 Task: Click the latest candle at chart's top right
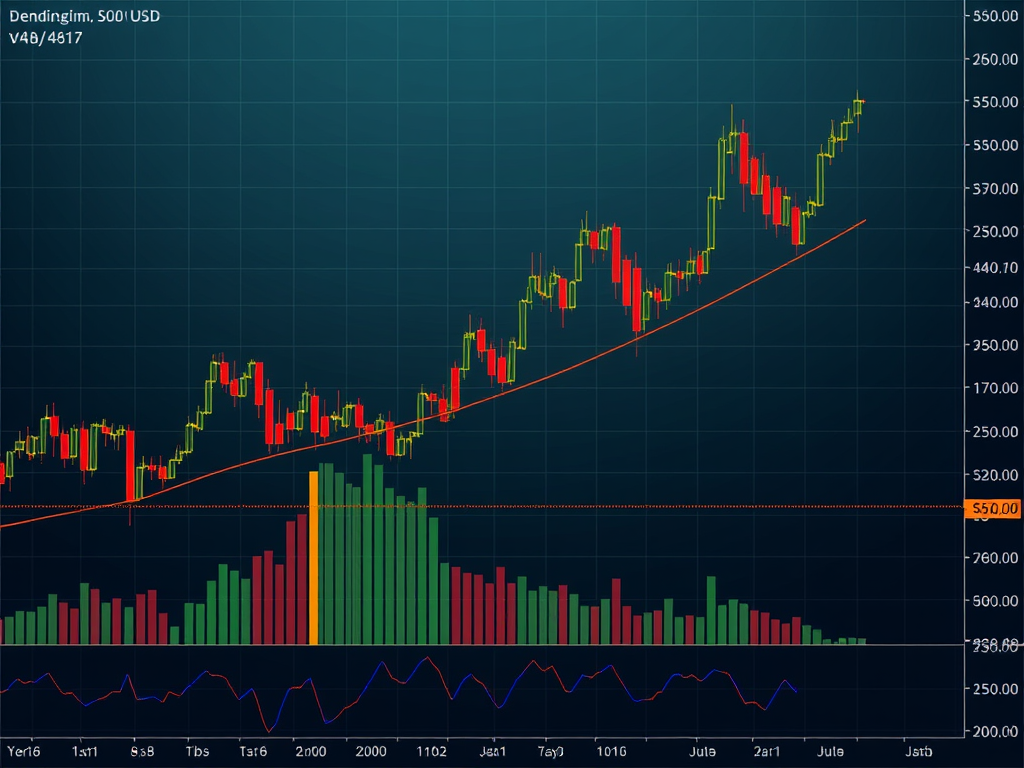coord(858,106)
